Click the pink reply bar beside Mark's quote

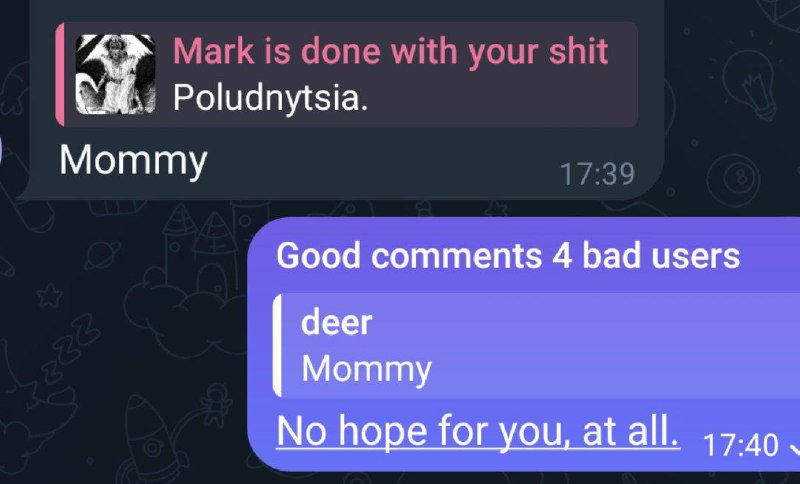[60, 74]
